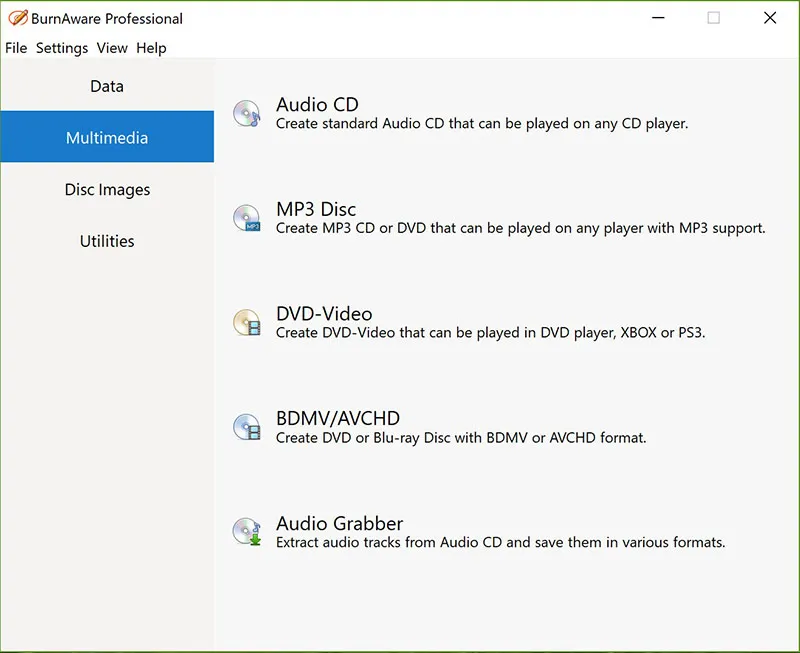Switch to the Data category
This screenshot has height=653, width=800.
click(x=107, y=86)
